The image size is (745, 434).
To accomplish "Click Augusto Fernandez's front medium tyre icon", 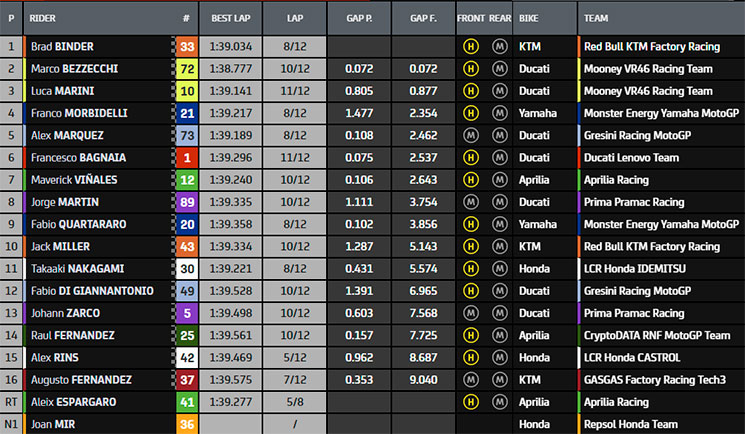I will (x=470, y=379).
